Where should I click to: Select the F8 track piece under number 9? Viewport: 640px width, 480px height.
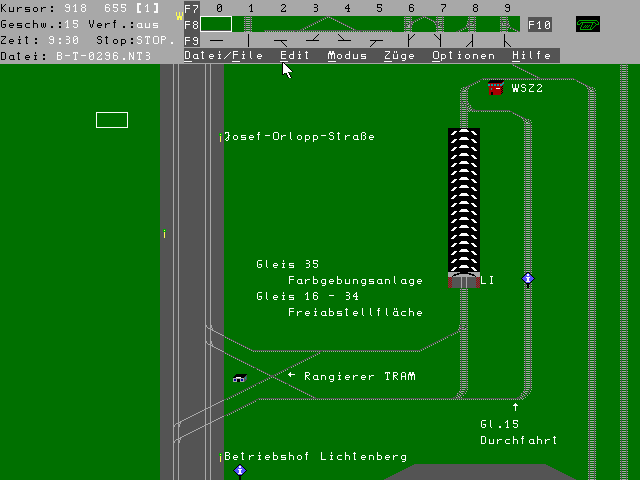507,24
